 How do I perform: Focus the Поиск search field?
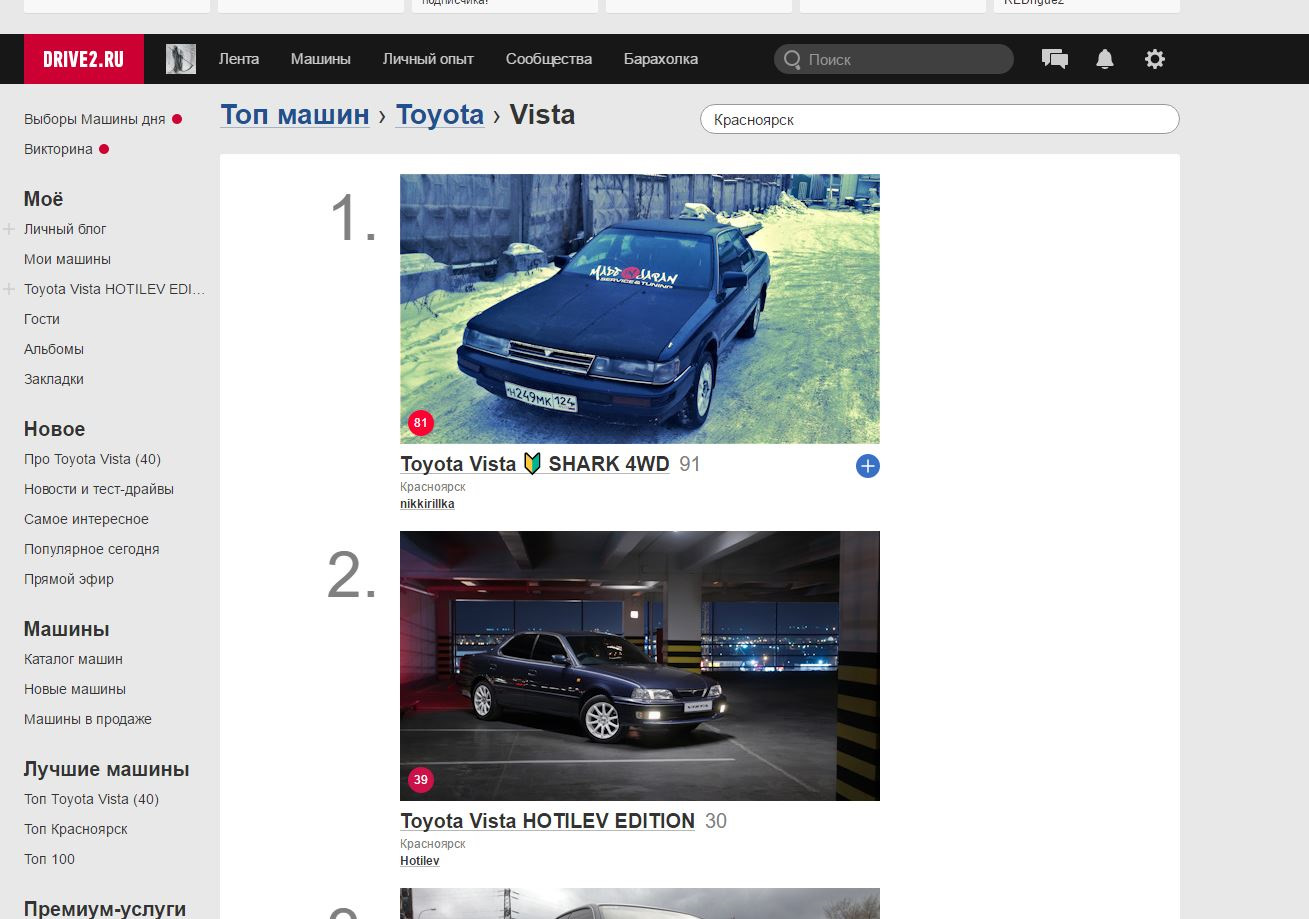click(894, 59)
